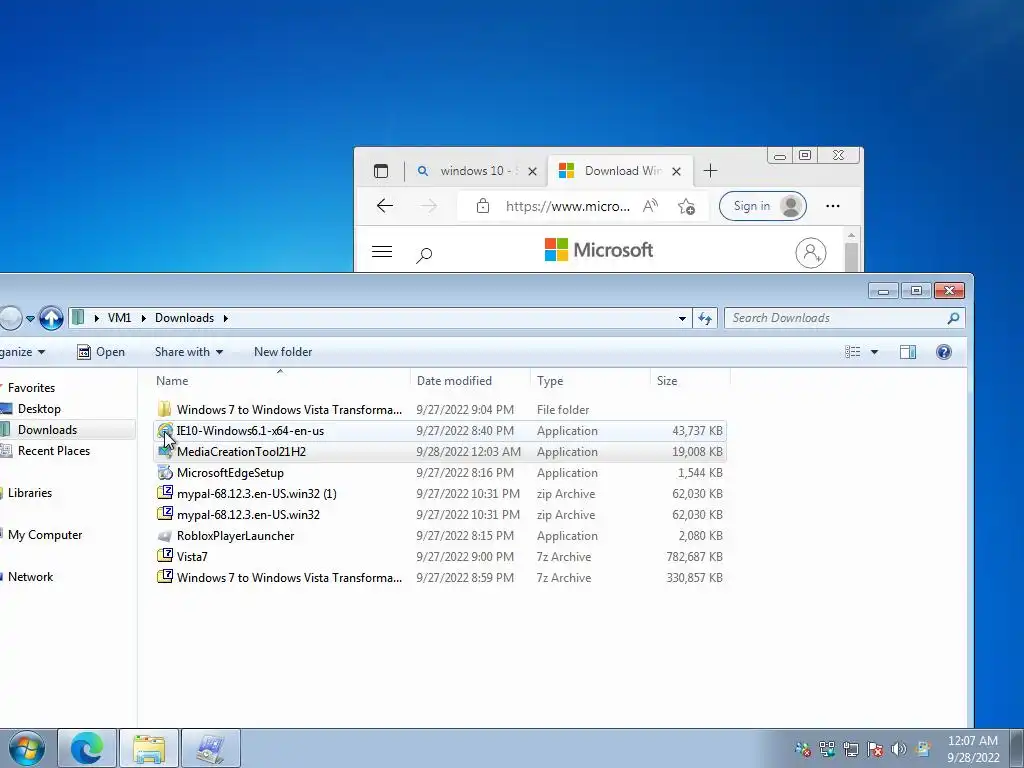Open the view options dropdown arrow
This screenshot has width=1024, height=768.
(x=874, y=353)
